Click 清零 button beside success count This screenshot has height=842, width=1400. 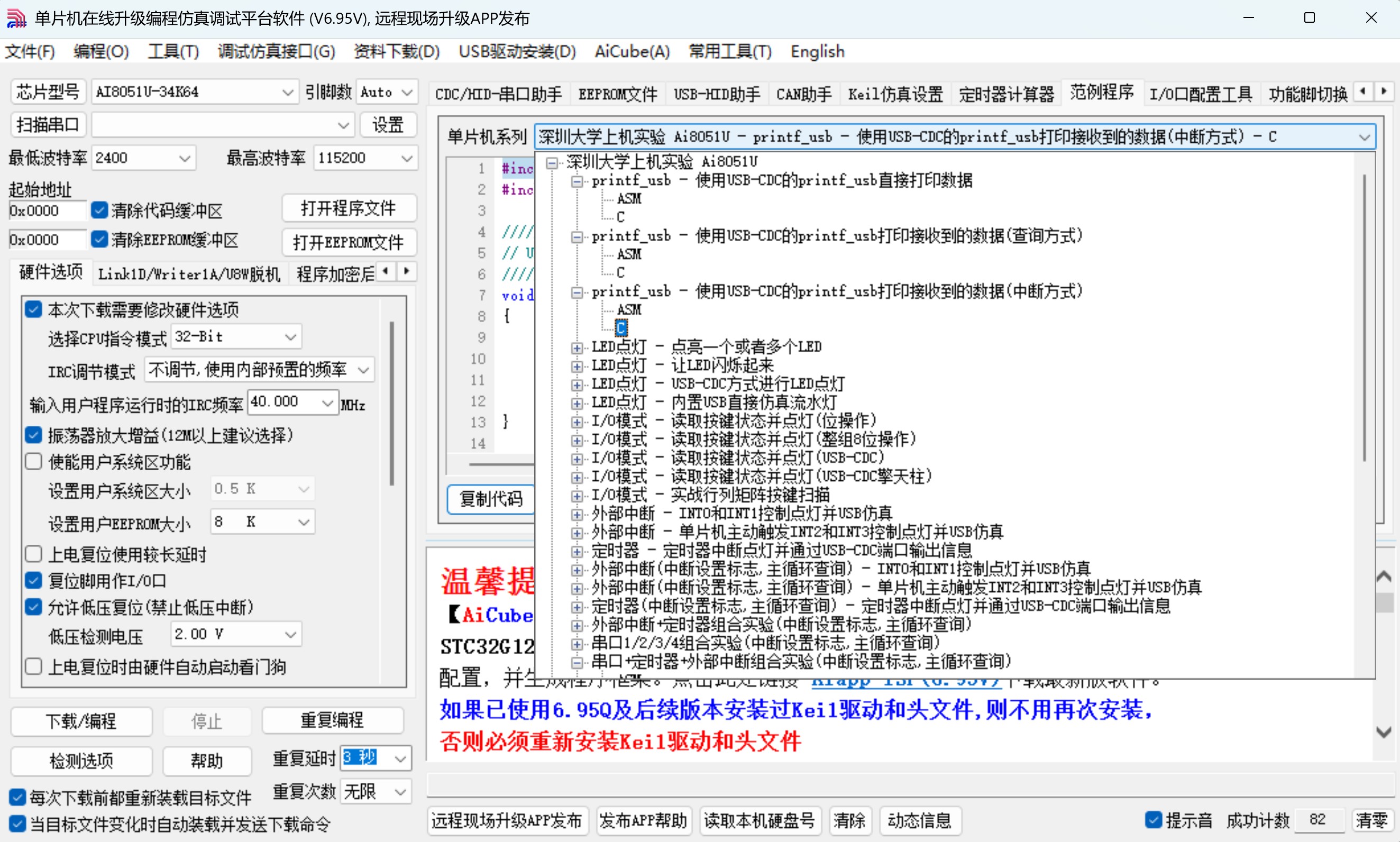[1371, 820]
